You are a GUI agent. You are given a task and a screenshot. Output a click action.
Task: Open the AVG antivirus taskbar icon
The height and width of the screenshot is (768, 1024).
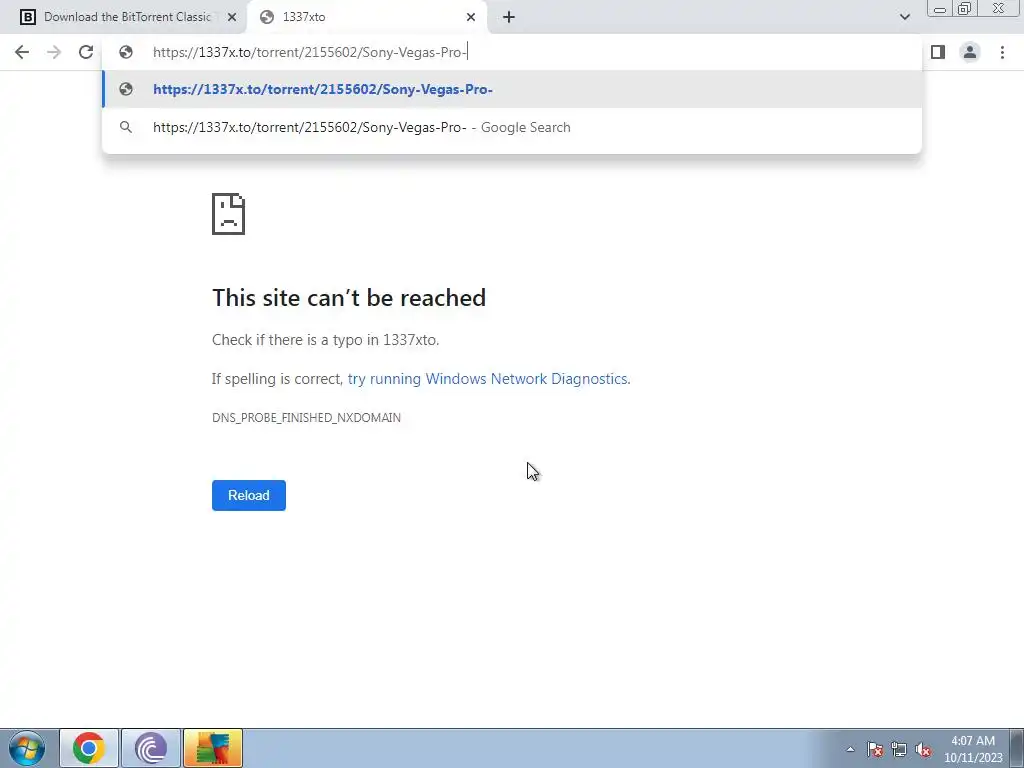point(213,748)
